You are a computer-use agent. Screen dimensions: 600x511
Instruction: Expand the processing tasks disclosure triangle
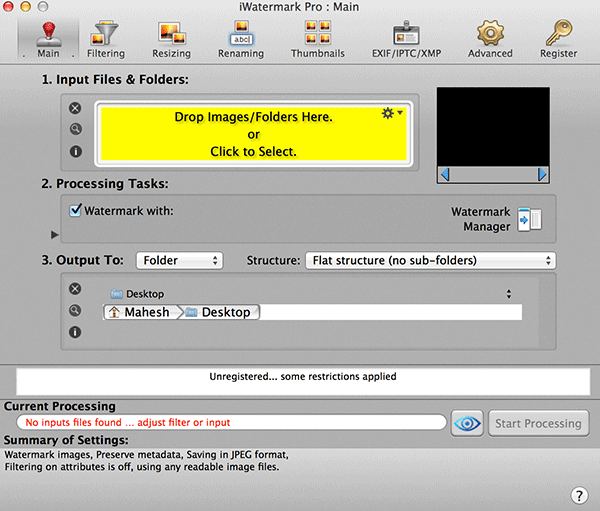(x=55, y=235)
